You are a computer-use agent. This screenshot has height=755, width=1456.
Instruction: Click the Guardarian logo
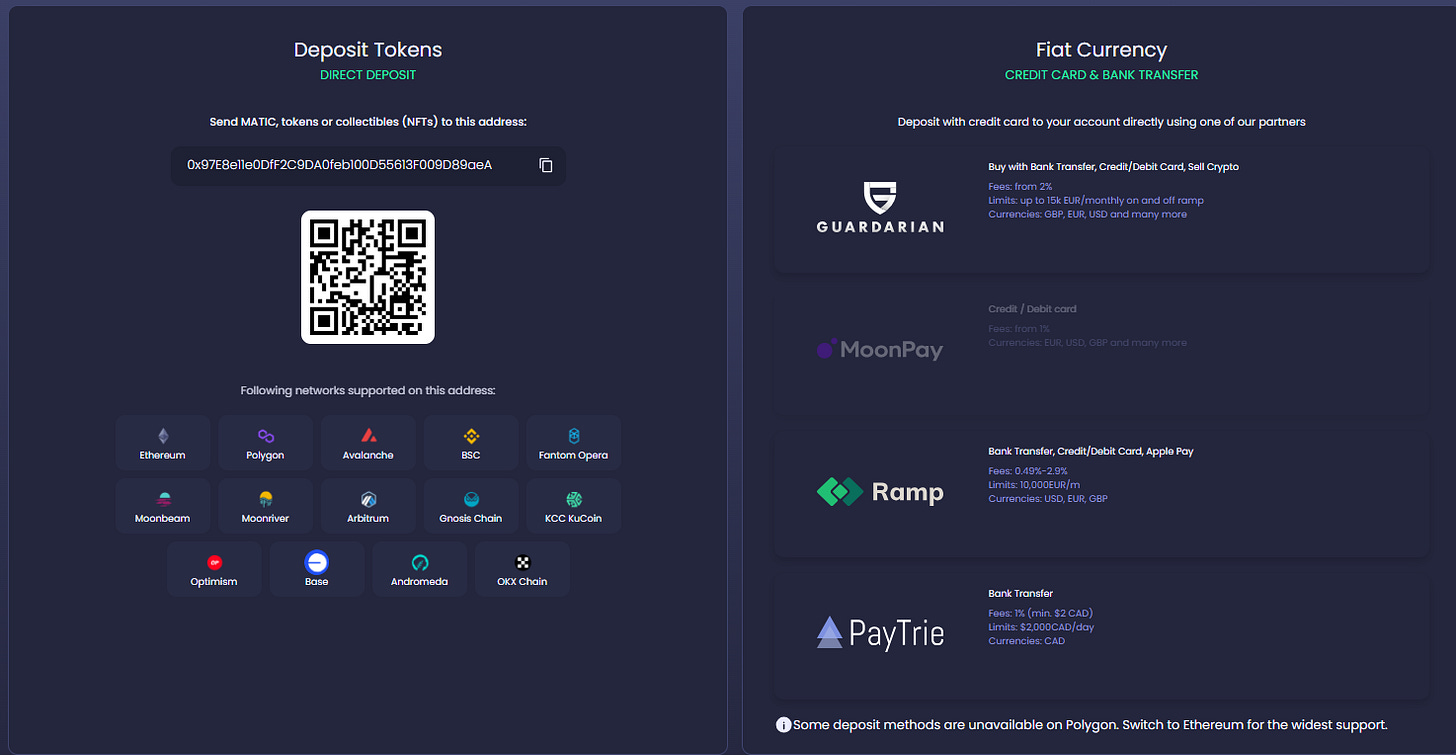pyautogui.click(x=880, y=207)
